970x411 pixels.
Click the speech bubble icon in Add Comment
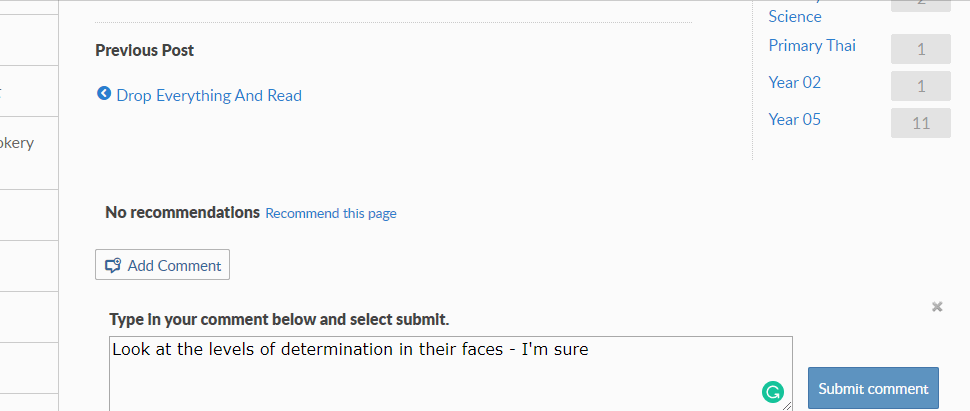(113, 266)
